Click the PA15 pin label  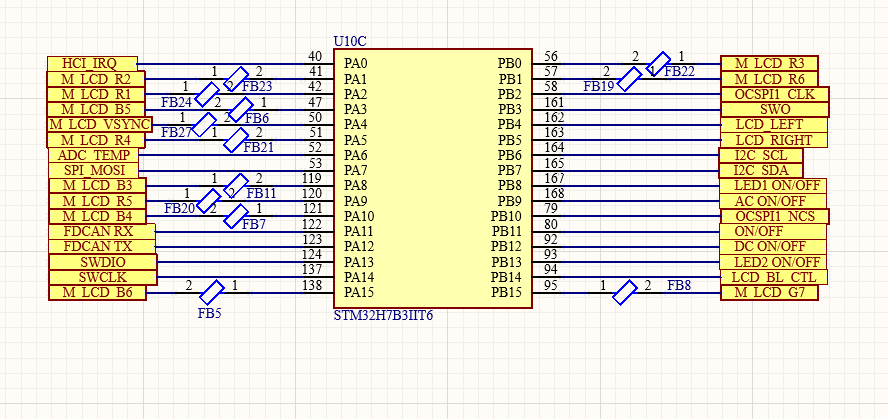[359, 293]
